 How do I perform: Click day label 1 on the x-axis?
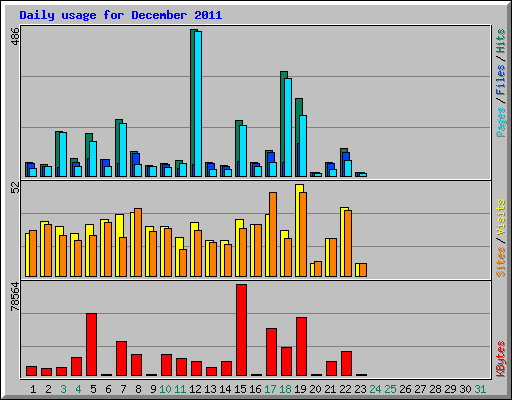33,389
